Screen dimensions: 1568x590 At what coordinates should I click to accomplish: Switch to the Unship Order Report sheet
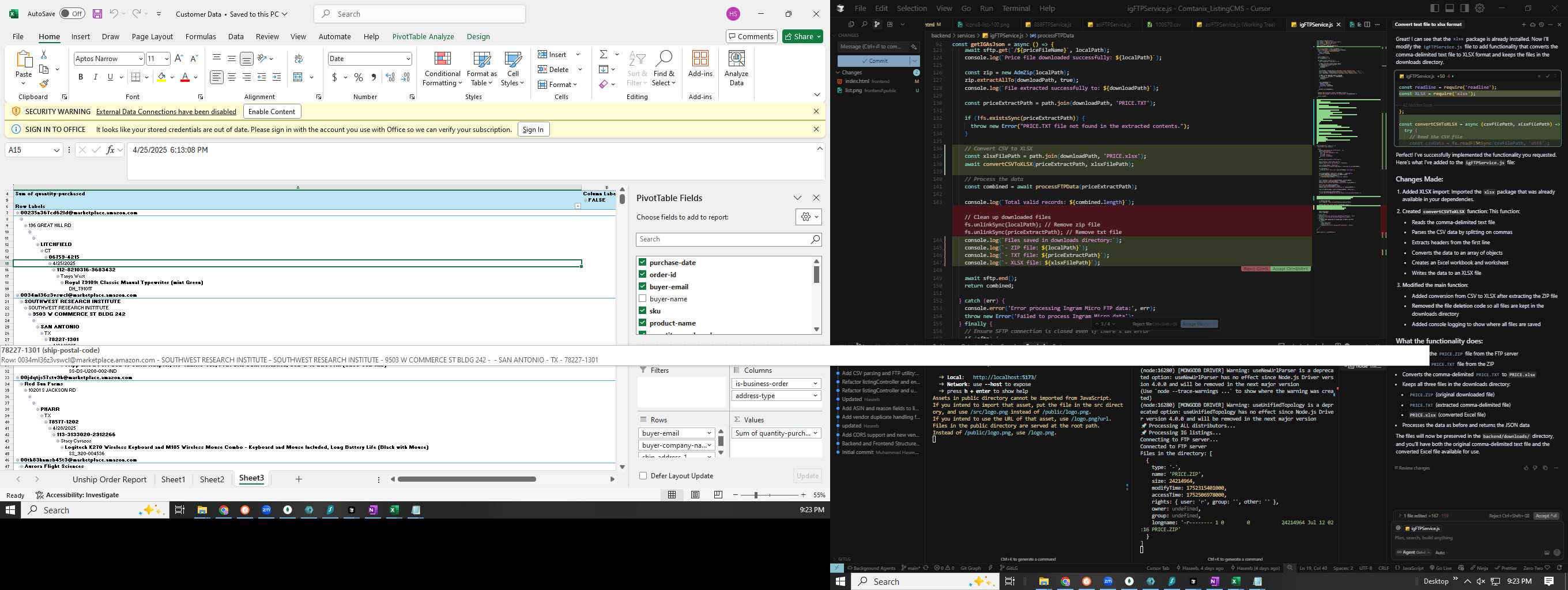pos(110,479)
